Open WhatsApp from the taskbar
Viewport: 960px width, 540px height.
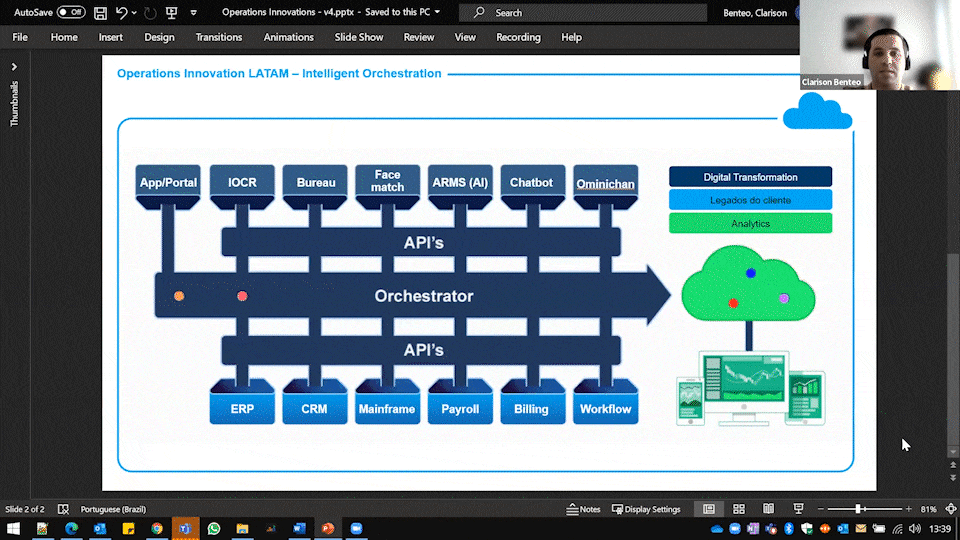coord(213,528)
